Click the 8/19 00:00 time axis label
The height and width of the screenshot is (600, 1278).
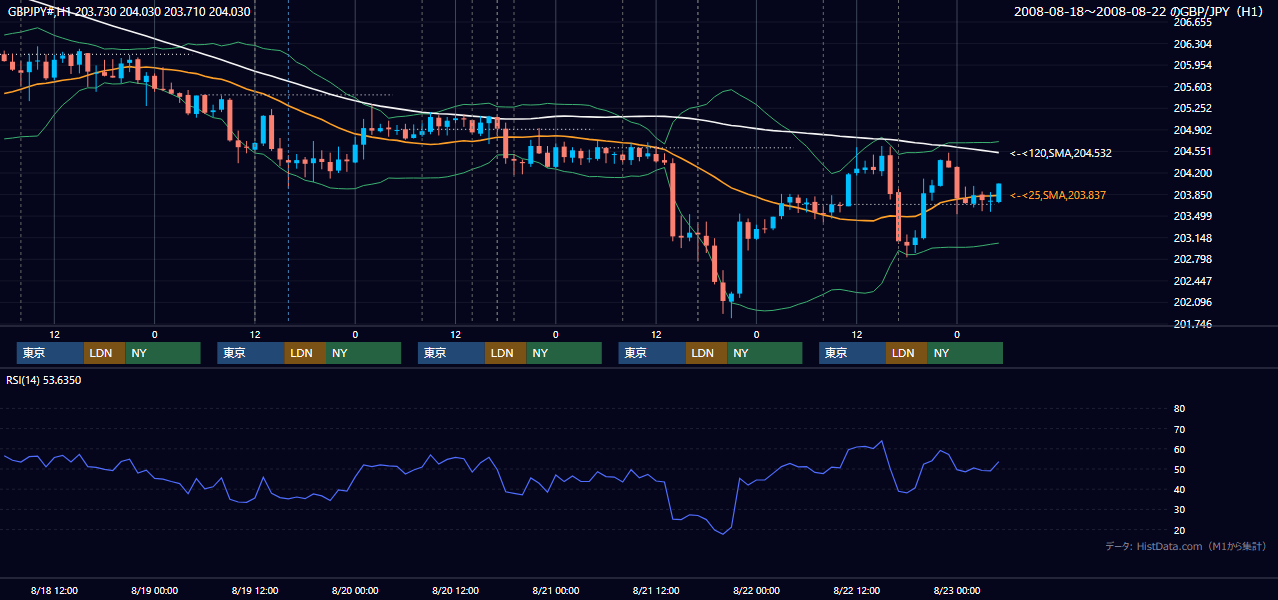pos(154,590)
